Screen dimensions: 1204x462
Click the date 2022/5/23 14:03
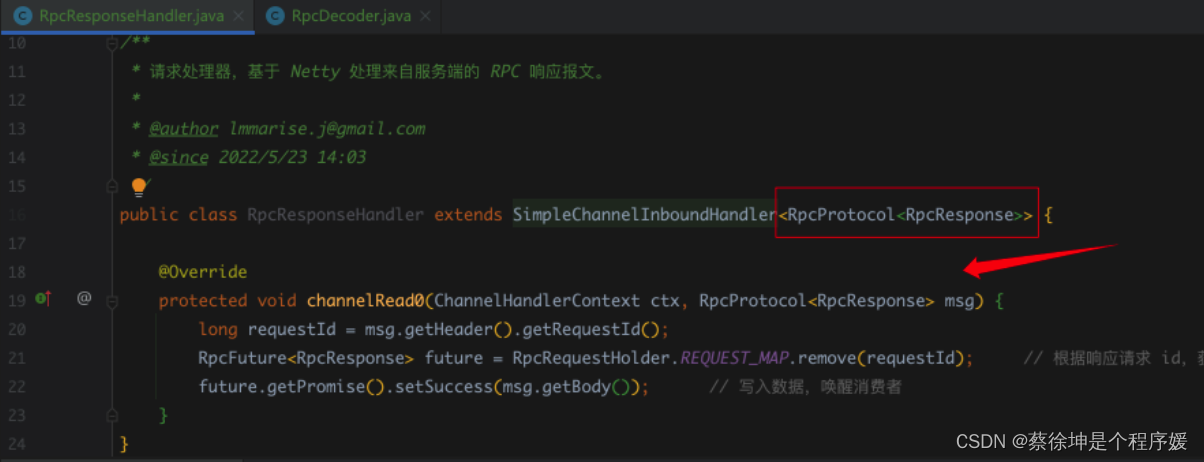point(293,157)
